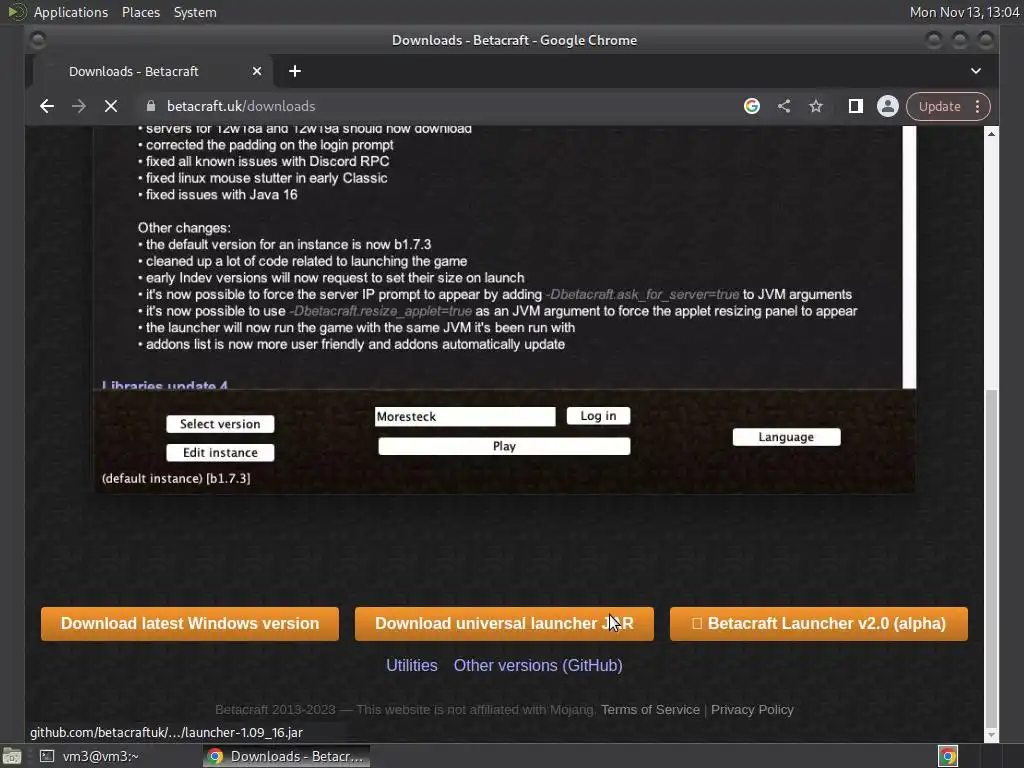Image resolution: width=1024 pixels, height=768 pixels.
Task: Open the Terms of Service link
Action: point(650,710)
